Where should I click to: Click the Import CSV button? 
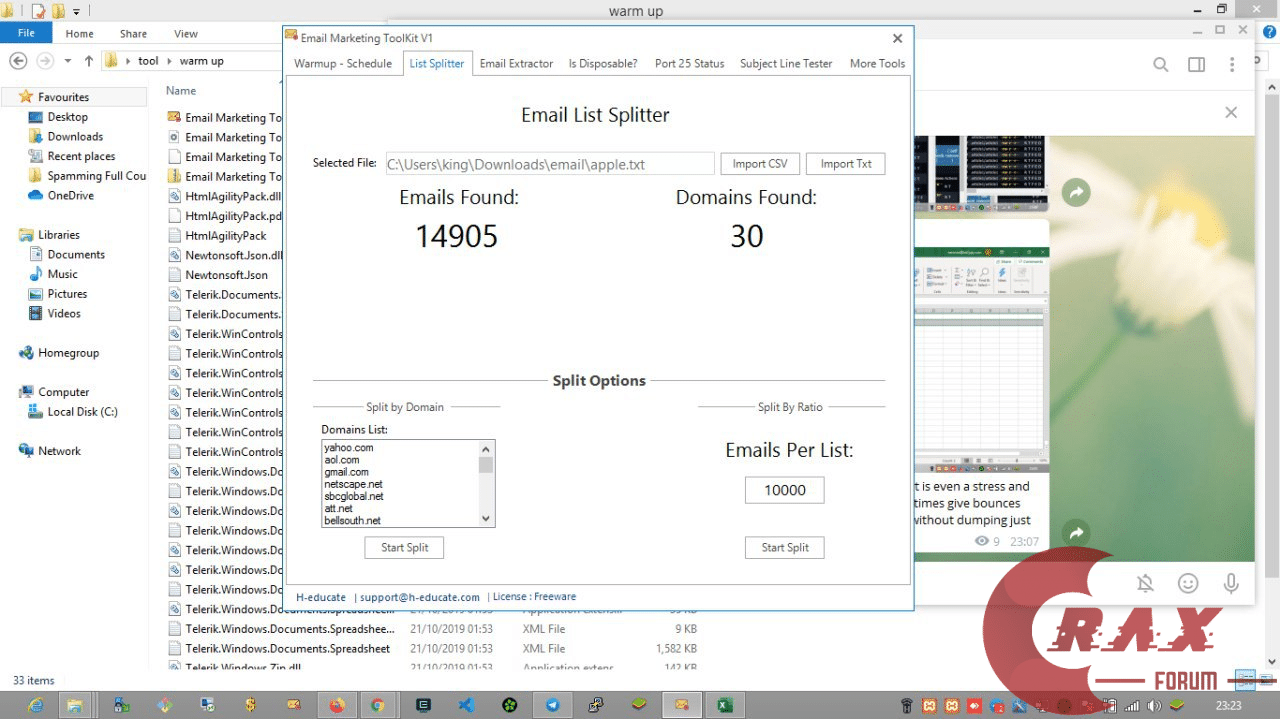759,164
